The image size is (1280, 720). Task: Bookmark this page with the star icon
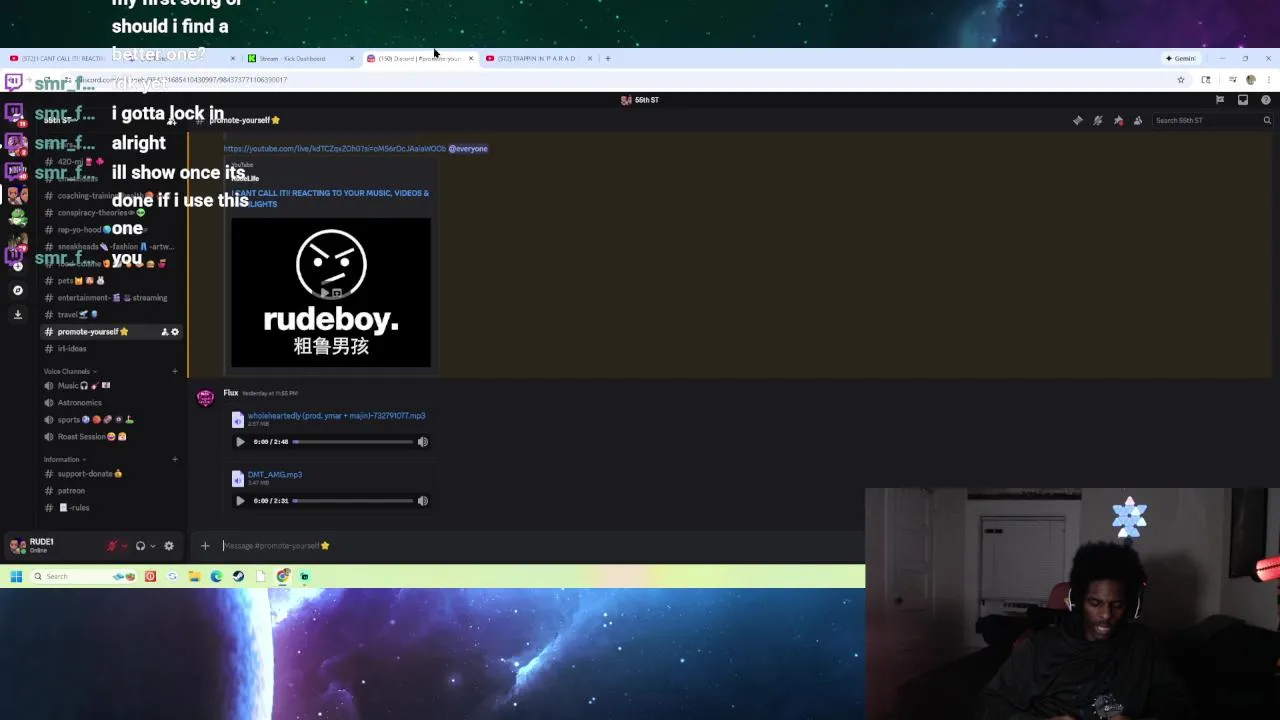(x=1181, y=80)
